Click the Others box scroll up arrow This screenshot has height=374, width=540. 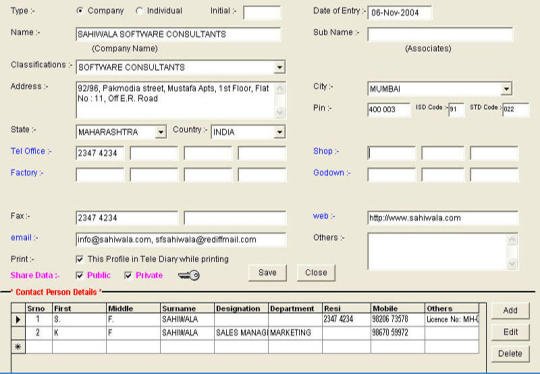tap(512, 240)
